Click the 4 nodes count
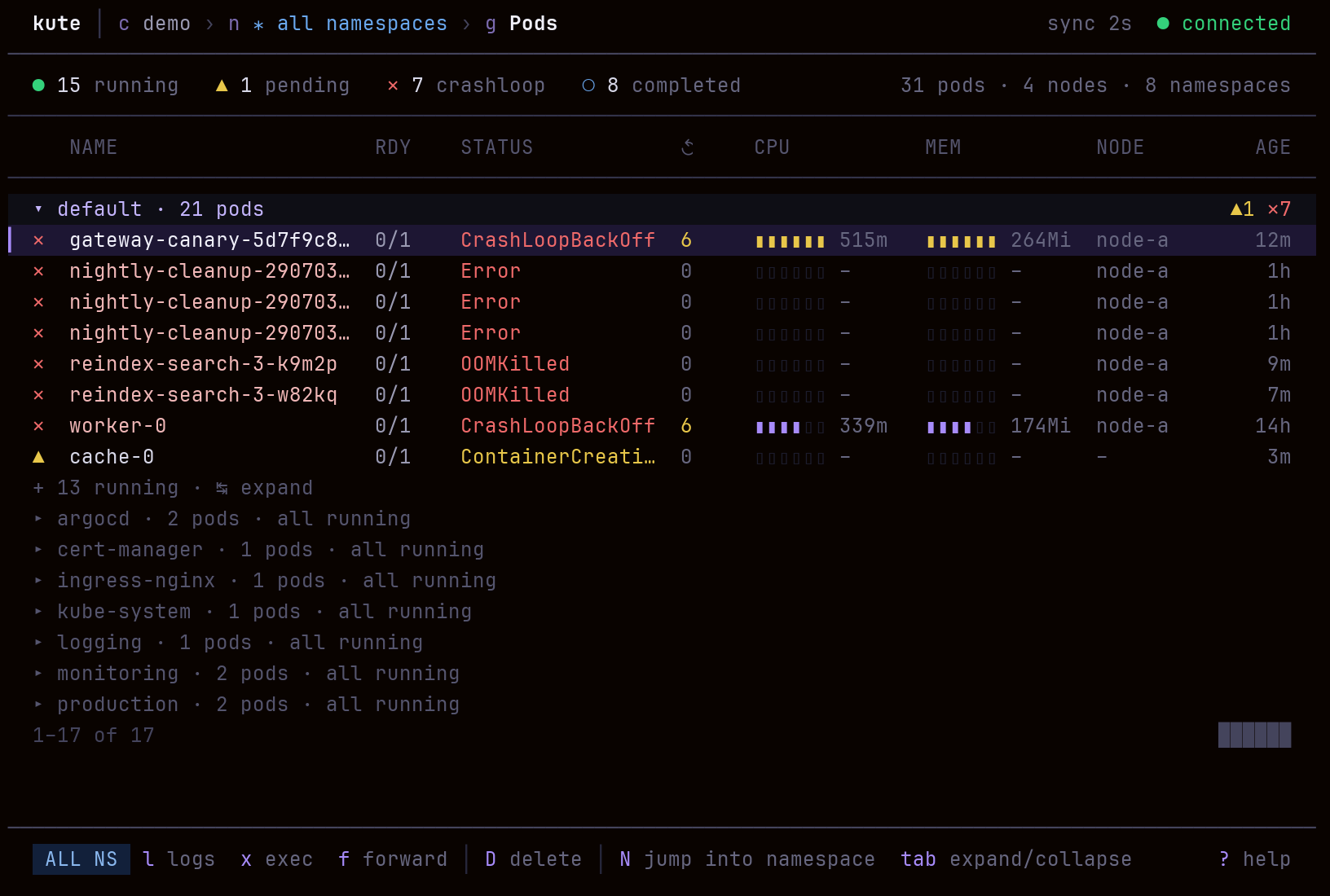This screenshot has height=896, width=1330. (1065, 86)
